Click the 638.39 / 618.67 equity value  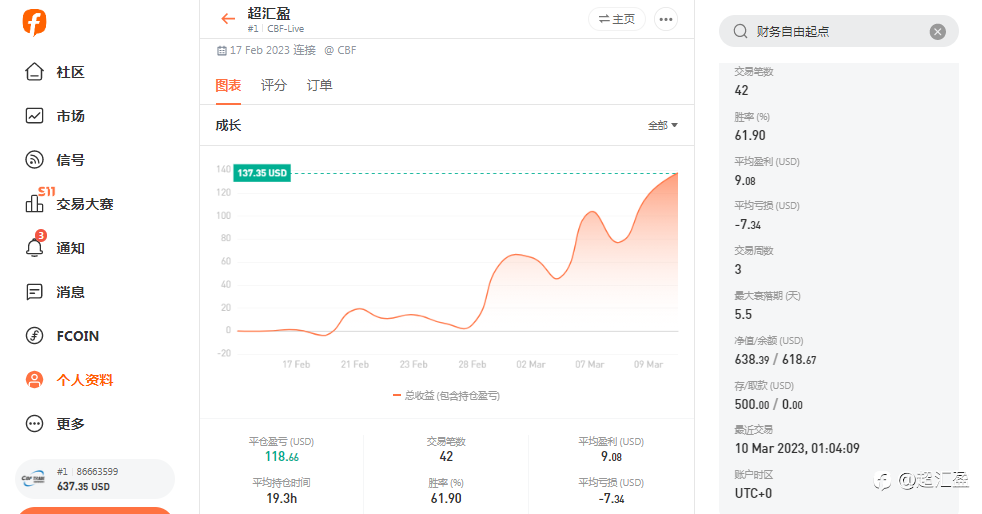[775, 359]
